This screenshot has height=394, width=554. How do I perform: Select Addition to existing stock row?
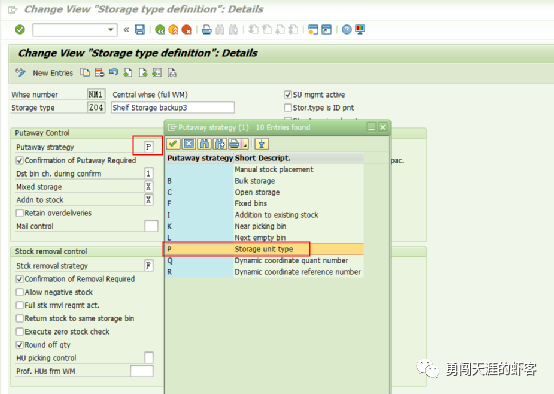(265, 215)
